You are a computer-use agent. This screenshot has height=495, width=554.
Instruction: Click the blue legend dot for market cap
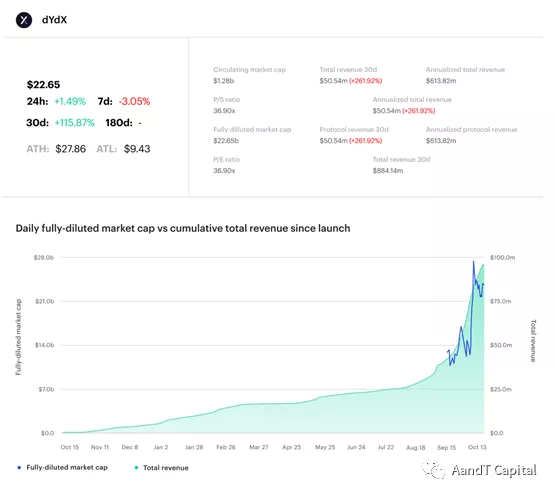click(x=19, y=468)
